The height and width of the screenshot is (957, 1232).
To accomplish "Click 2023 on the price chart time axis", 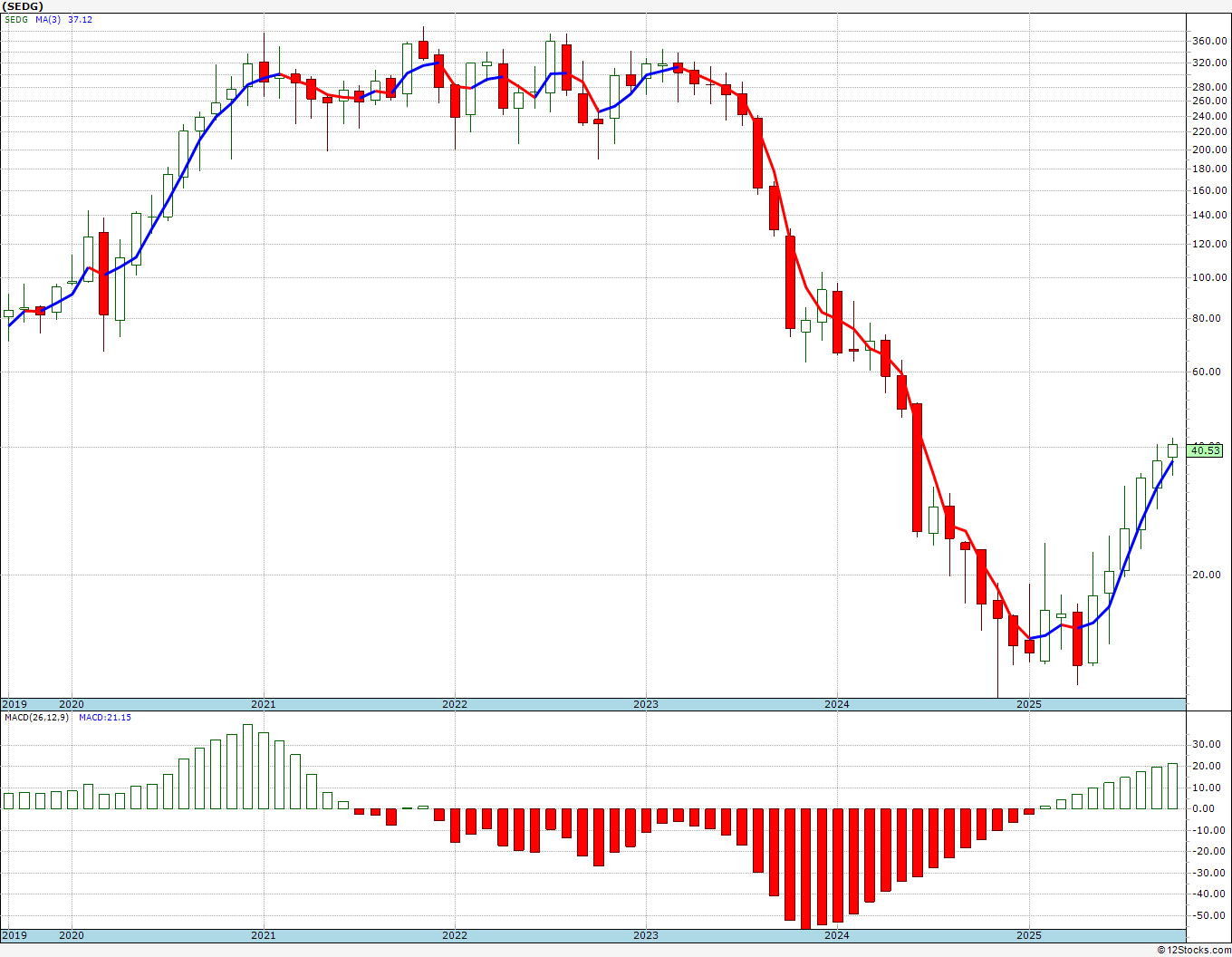I will click(x=646, y=704).
